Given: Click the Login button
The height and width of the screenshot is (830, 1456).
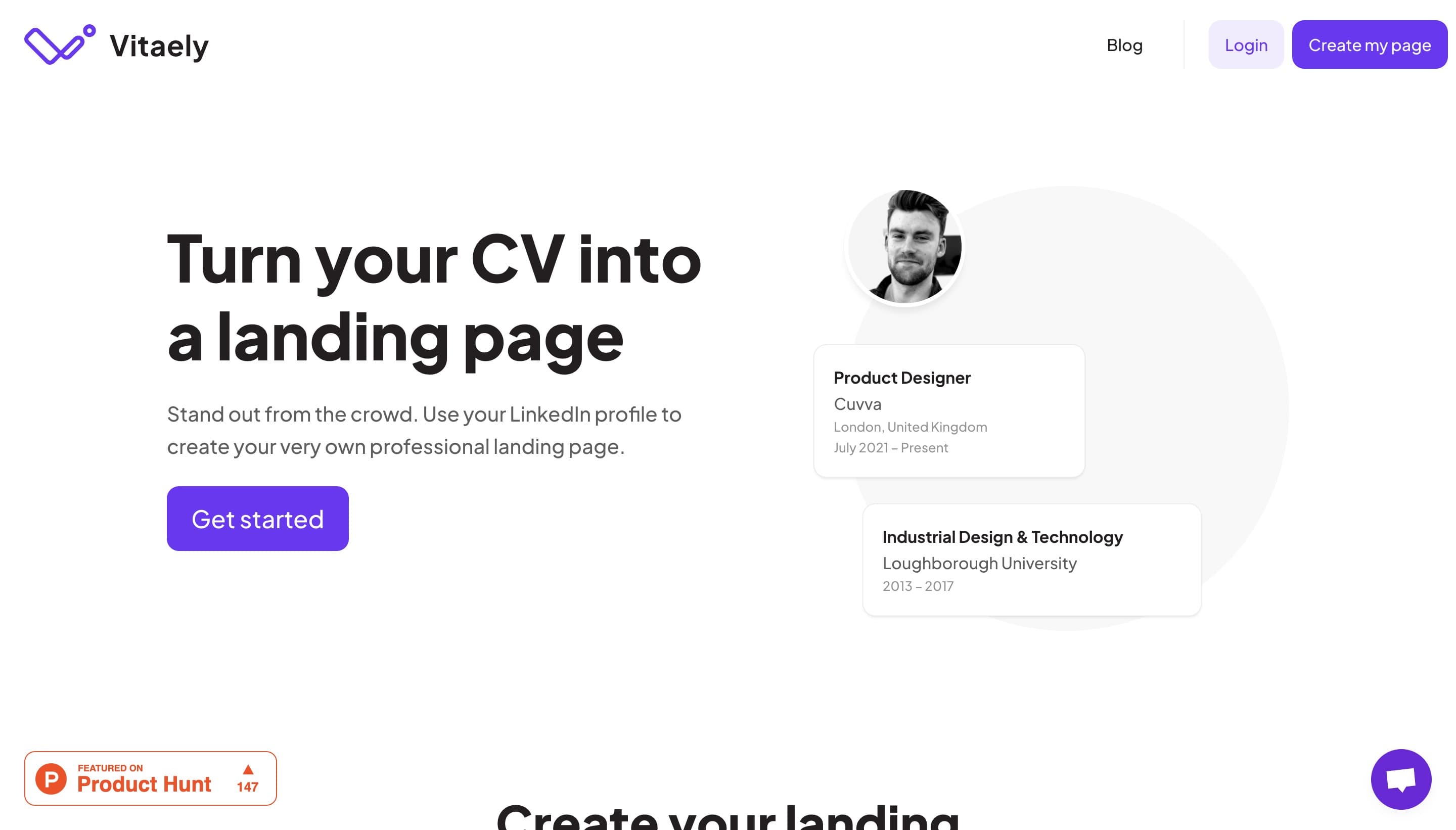Looking at the screenshot, I should (x=1246, y=44).
